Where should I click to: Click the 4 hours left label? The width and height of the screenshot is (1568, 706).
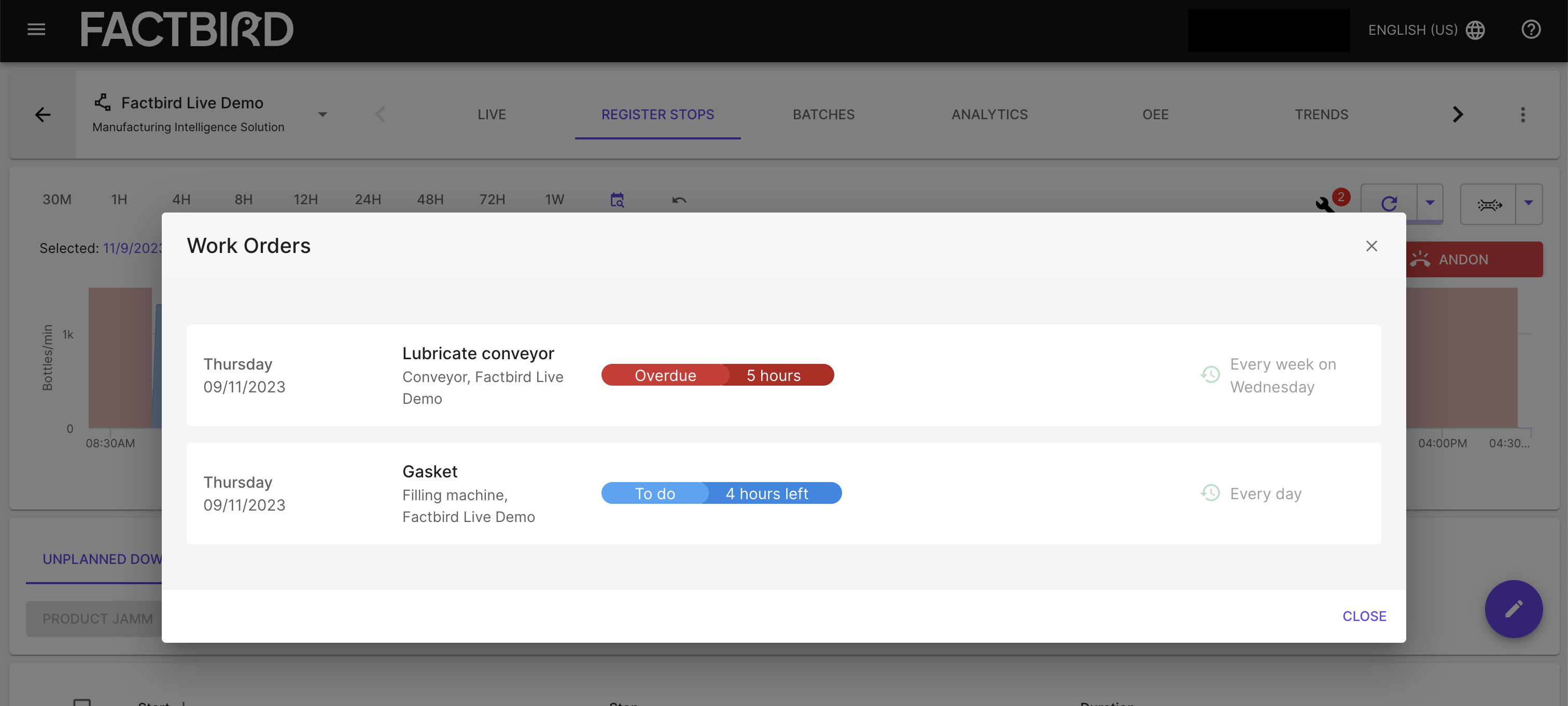tap(767, 493)
